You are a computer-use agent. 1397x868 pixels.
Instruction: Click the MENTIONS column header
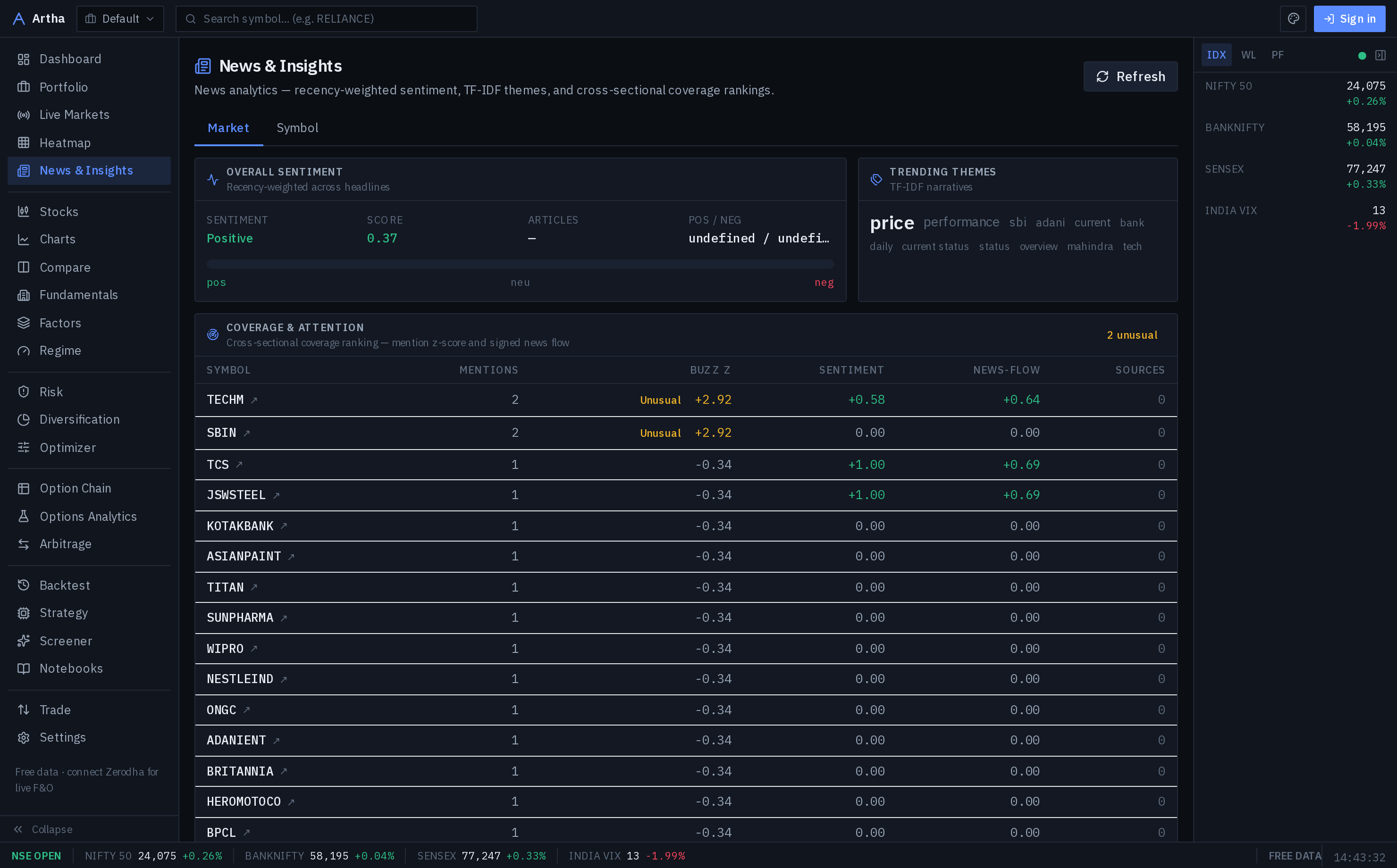488,370
